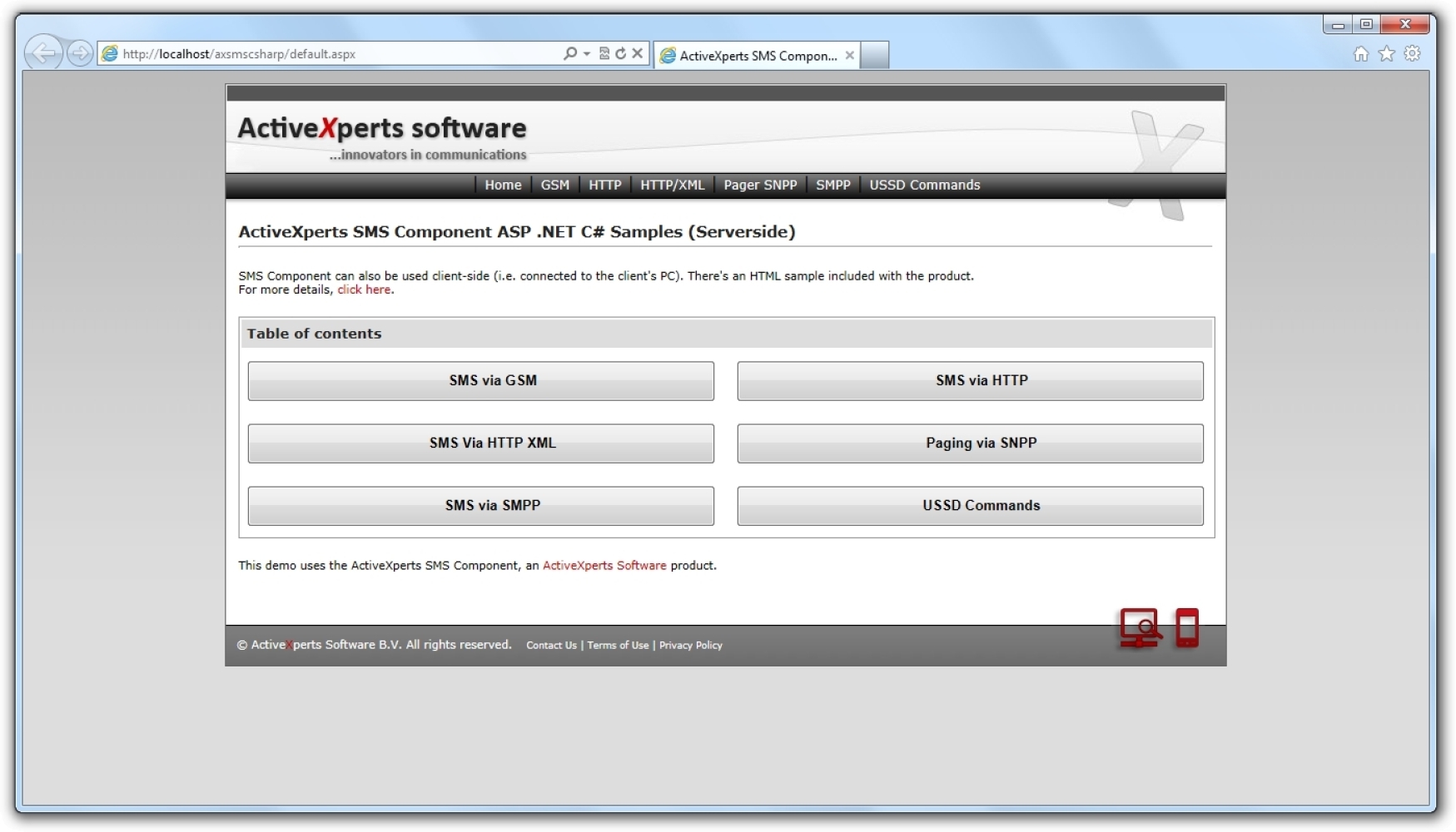
Task: Select the GSM menu item
Action: [554, 185]
